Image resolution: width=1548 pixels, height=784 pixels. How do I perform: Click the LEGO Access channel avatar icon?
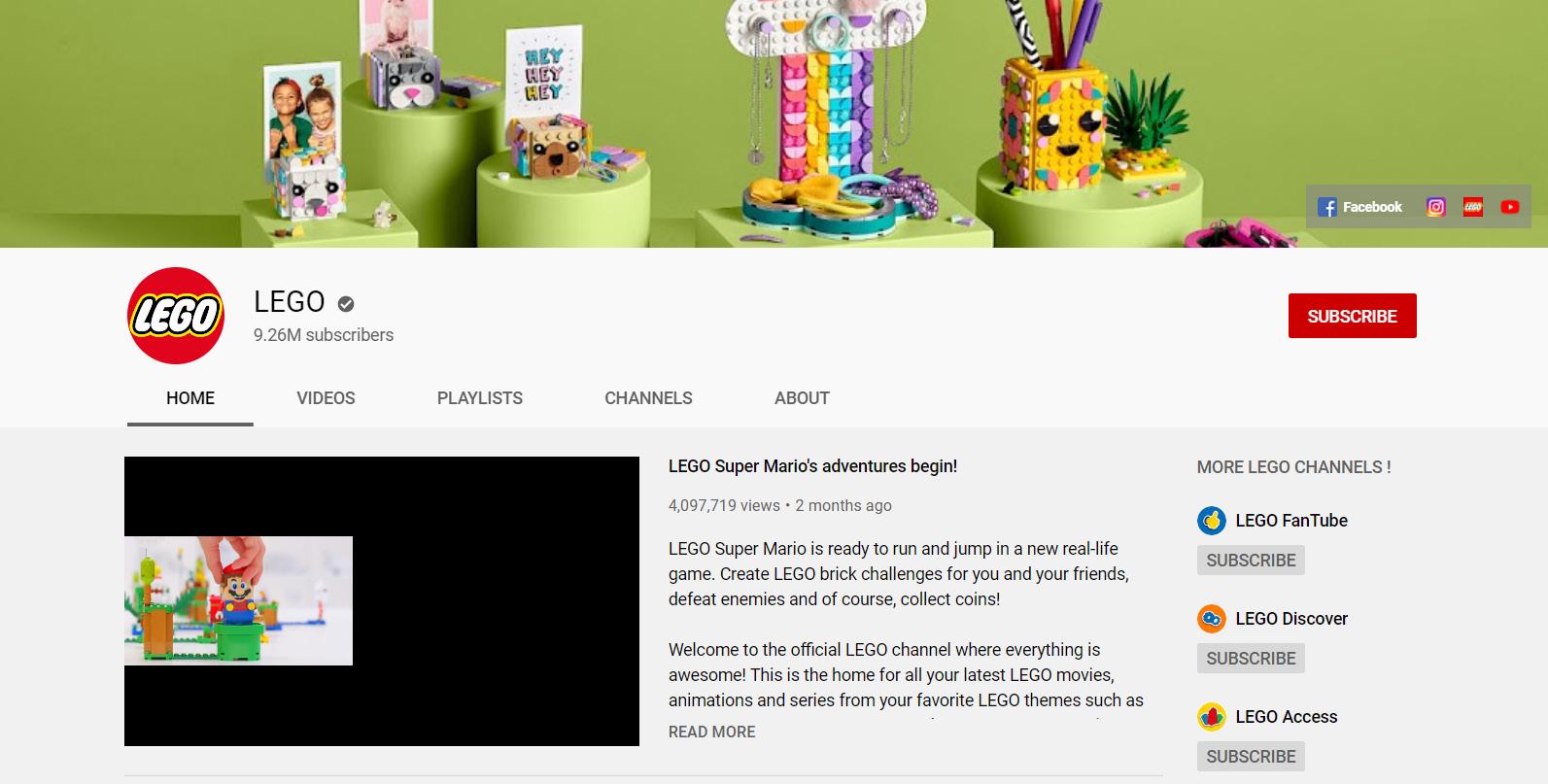point(1211,717)
